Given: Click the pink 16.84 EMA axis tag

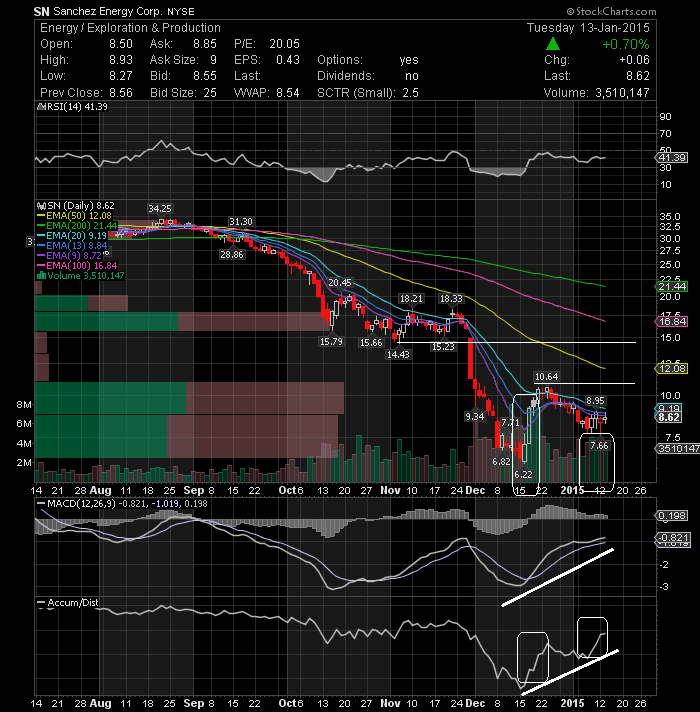Looking at the screenshot, I should (672, 322).
